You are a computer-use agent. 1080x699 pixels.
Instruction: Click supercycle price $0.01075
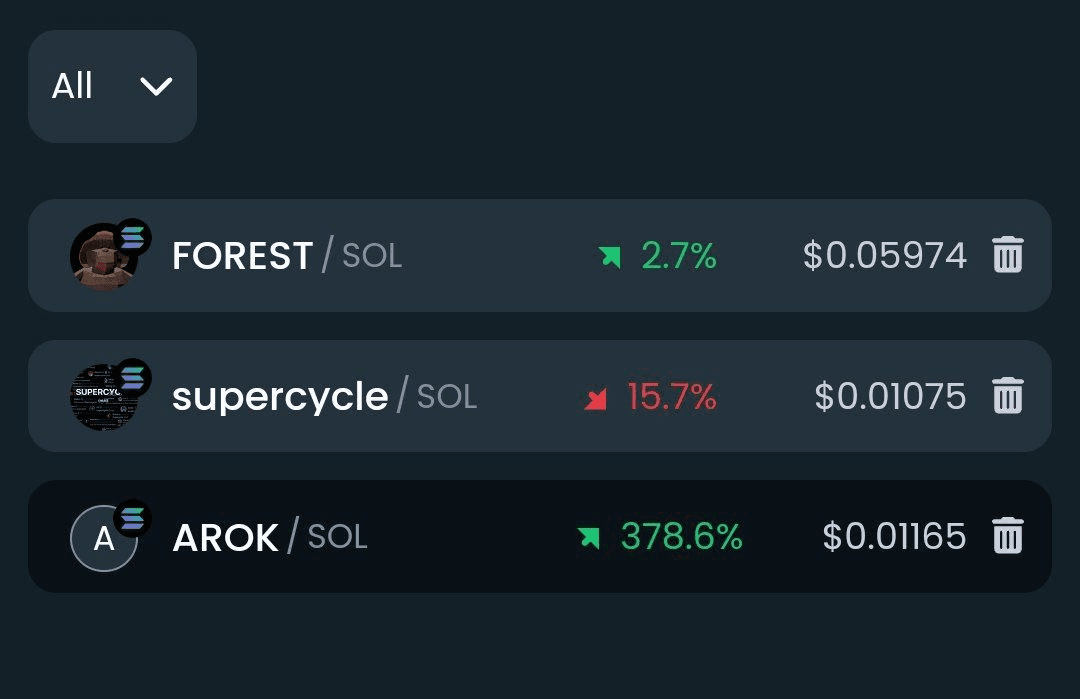click(x=891, y=396)
